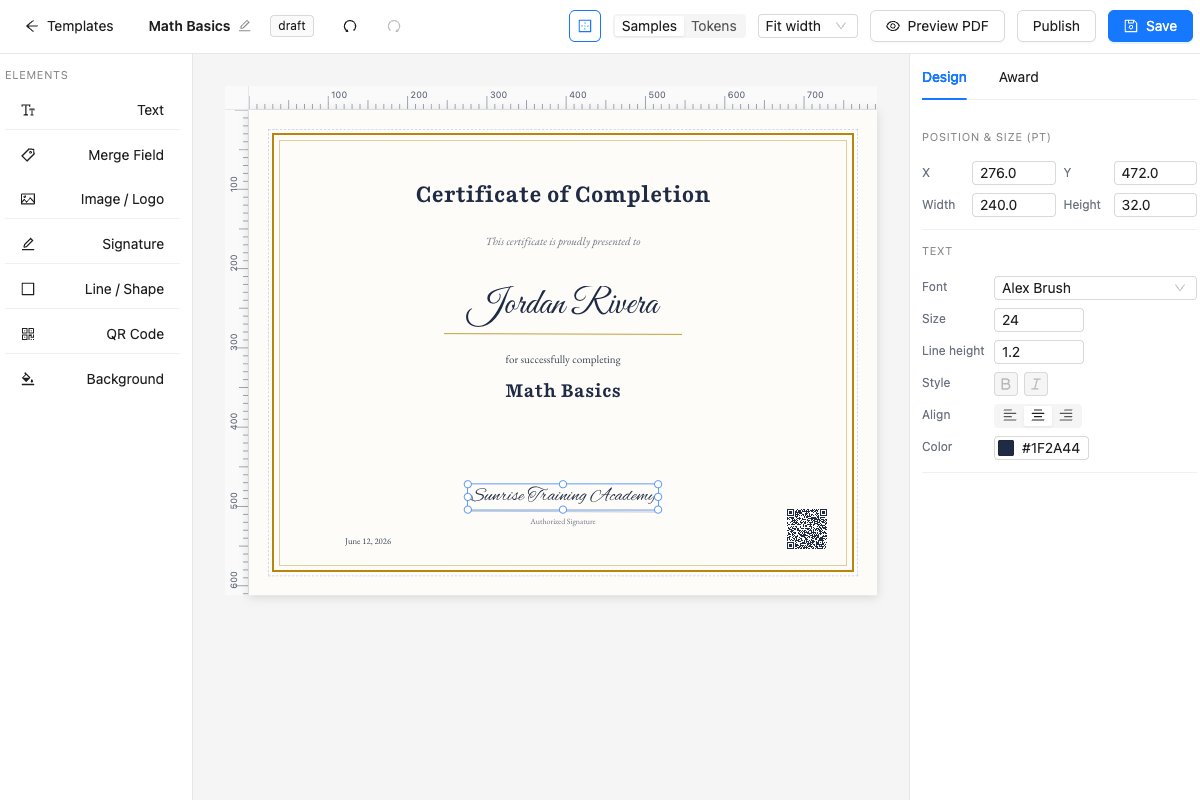
Task: Select the Authorized Signature caption
Action: pos(563,521)
